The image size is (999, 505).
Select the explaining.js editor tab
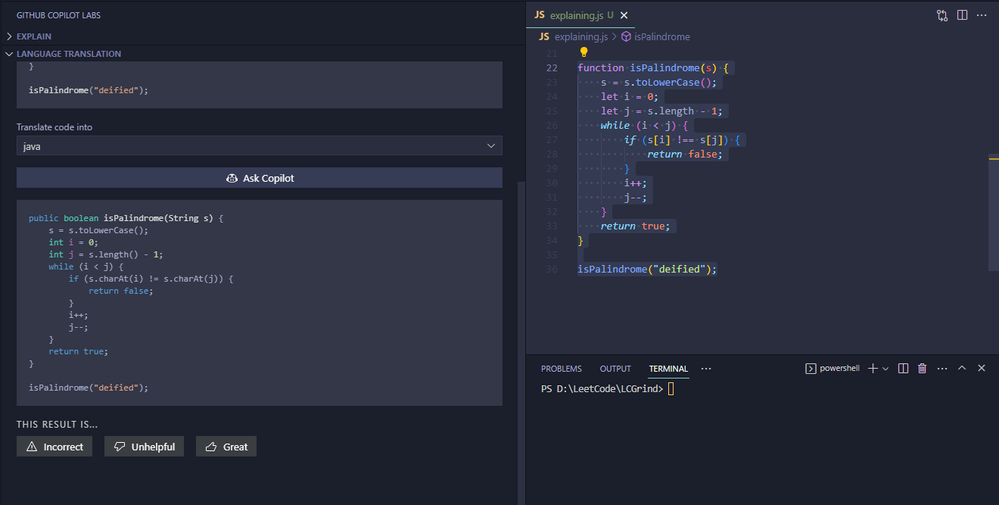pos(581,15)
